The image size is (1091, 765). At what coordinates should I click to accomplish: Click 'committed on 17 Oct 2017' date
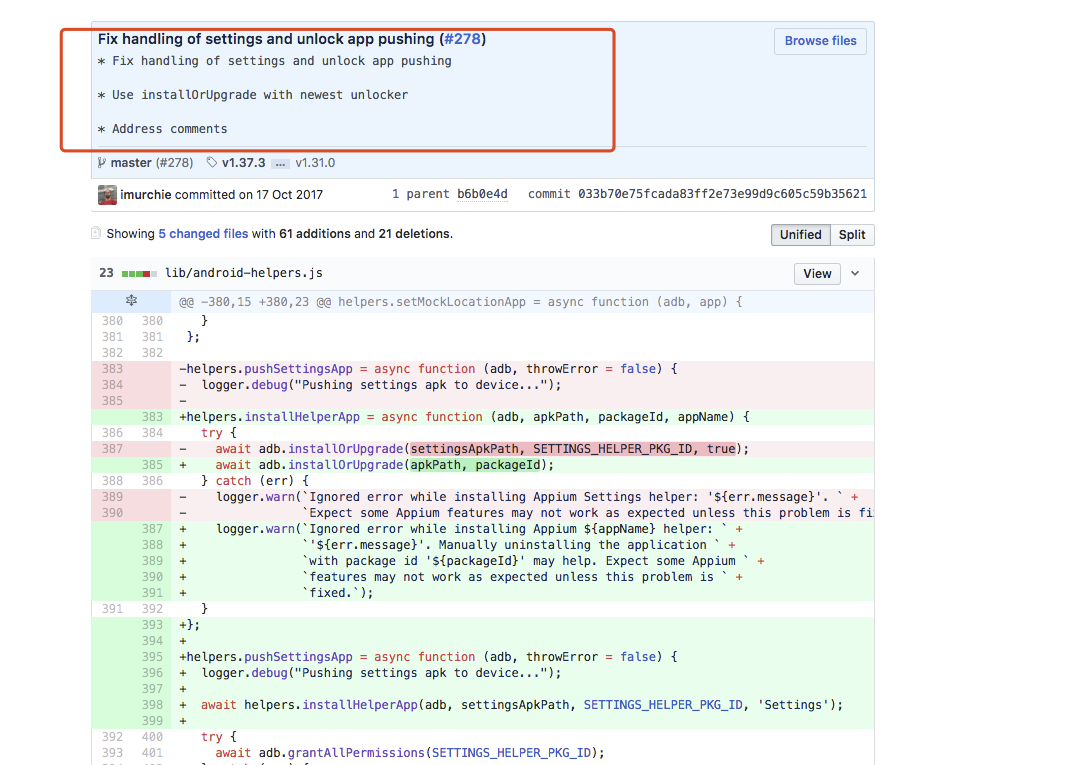(248, 195)
